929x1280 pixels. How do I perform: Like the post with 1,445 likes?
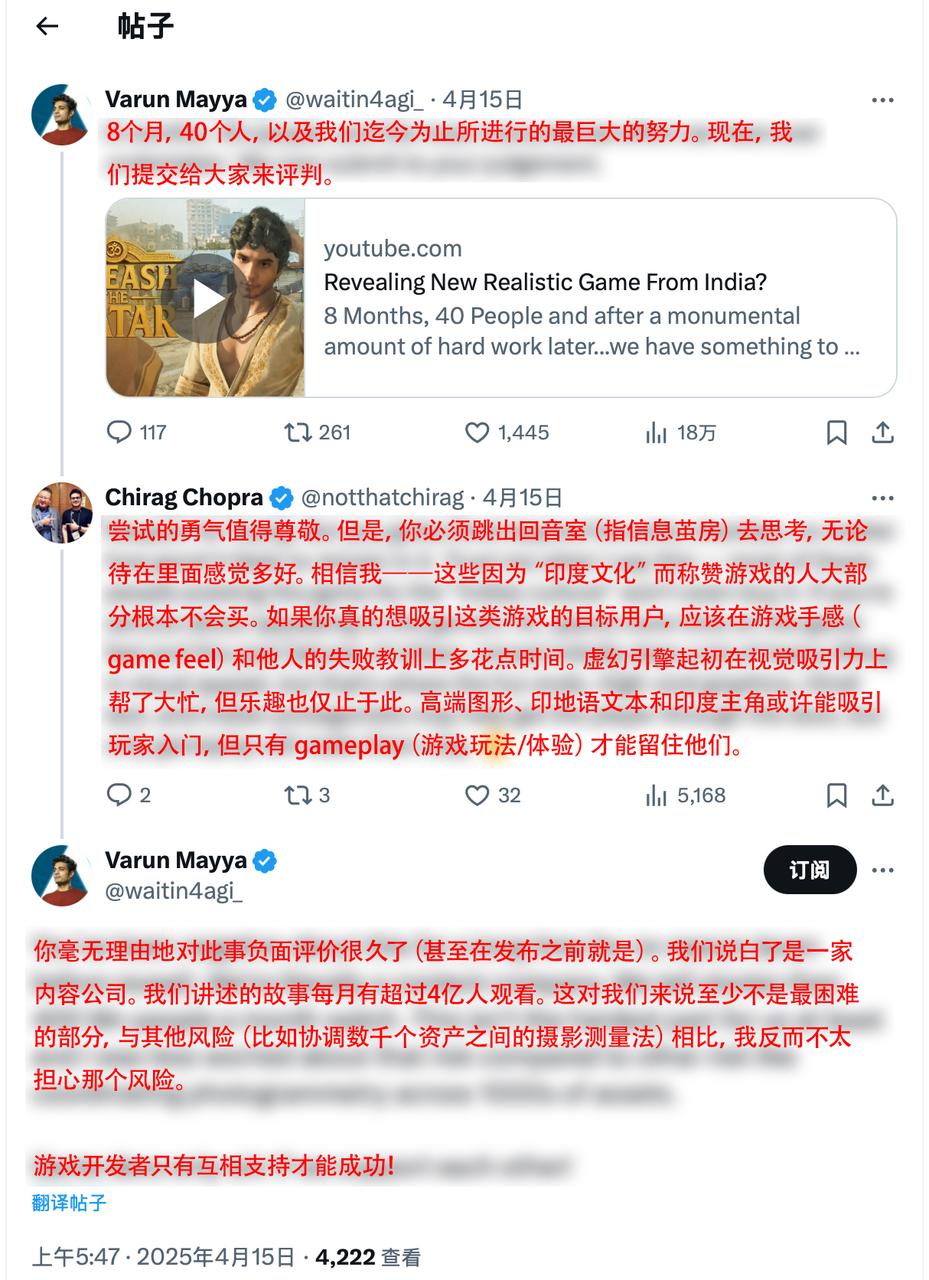(x=477, y=432)
